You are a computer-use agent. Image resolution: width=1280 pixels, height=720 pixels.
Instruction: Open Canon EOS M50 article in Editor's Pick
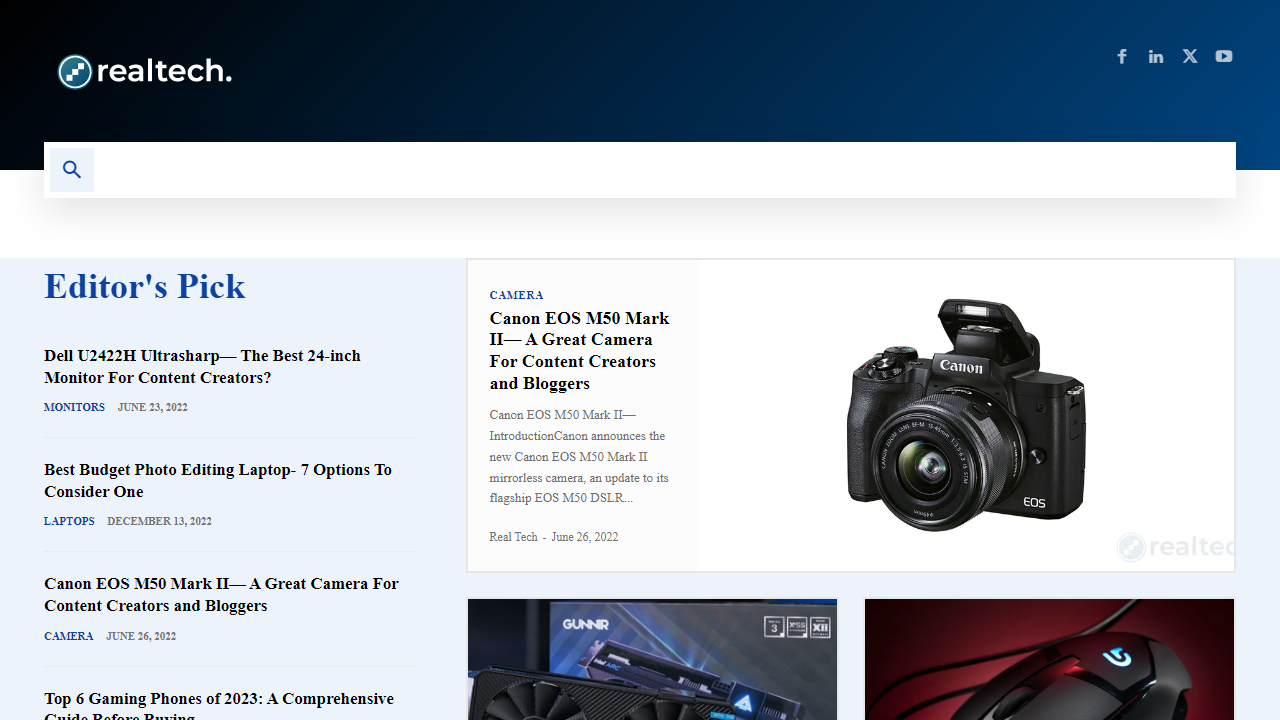pyautogui.click(x=221, y=595)
